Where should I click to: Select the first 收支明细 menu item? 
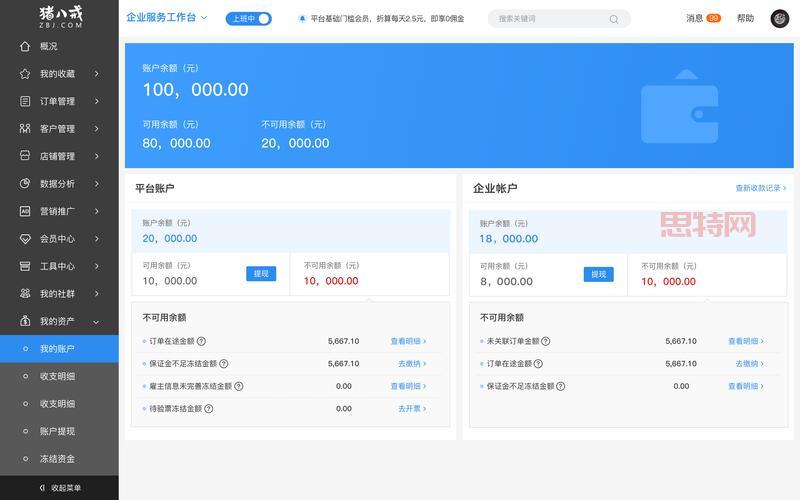(59, 377)
